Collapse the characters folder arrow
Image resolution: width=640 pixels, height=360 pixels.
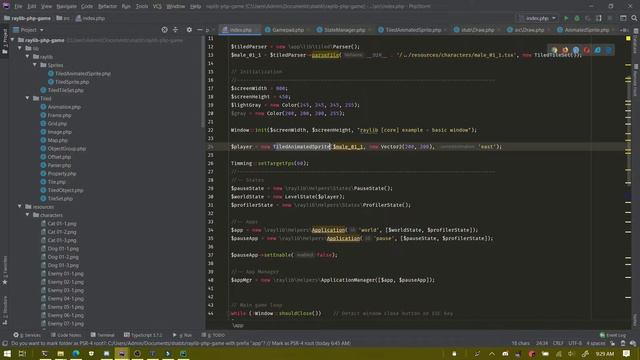(x=28, y=215)
